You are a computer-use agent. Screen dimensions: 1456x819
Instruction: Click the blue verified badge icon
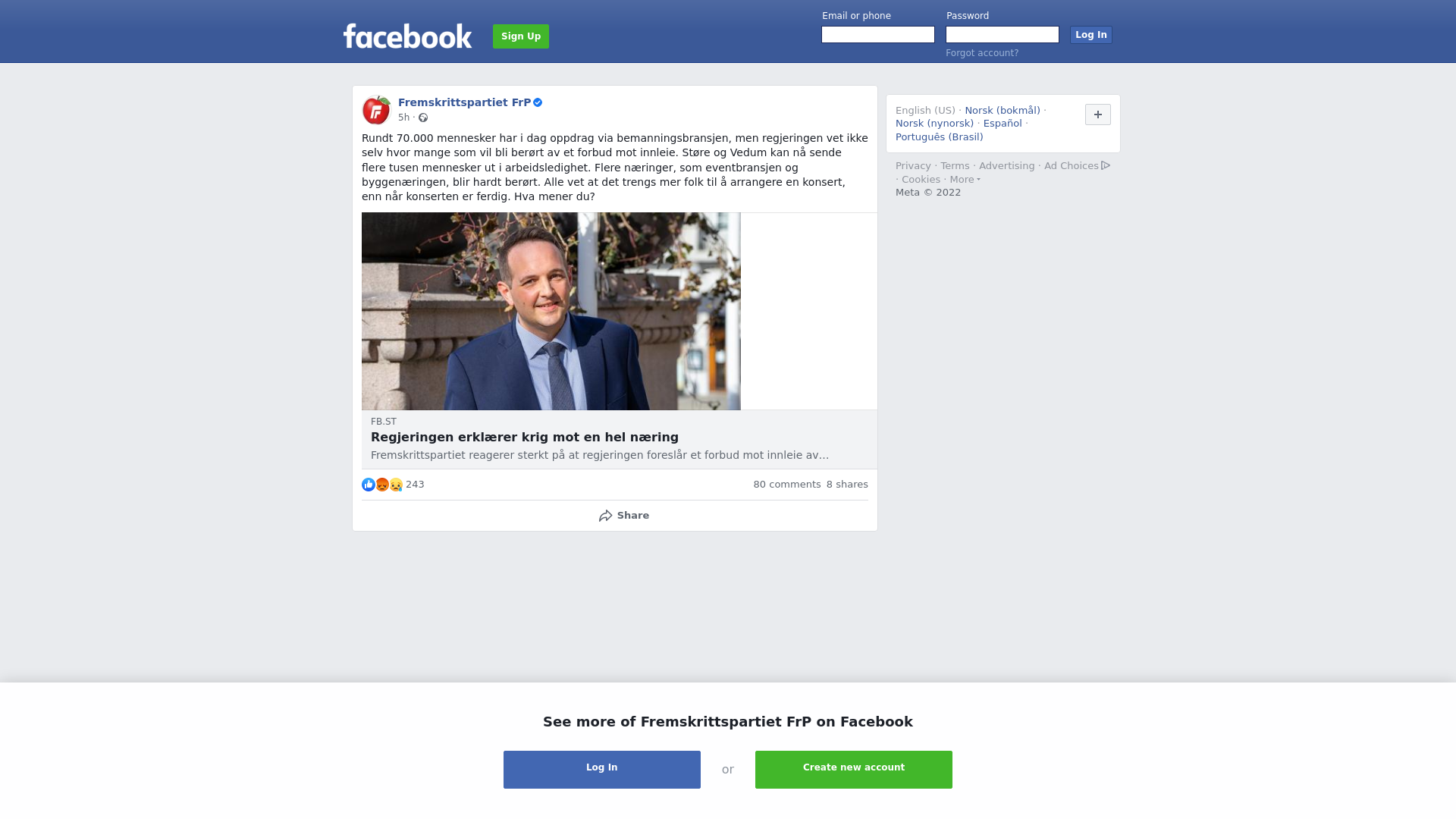tap(538, 102)
